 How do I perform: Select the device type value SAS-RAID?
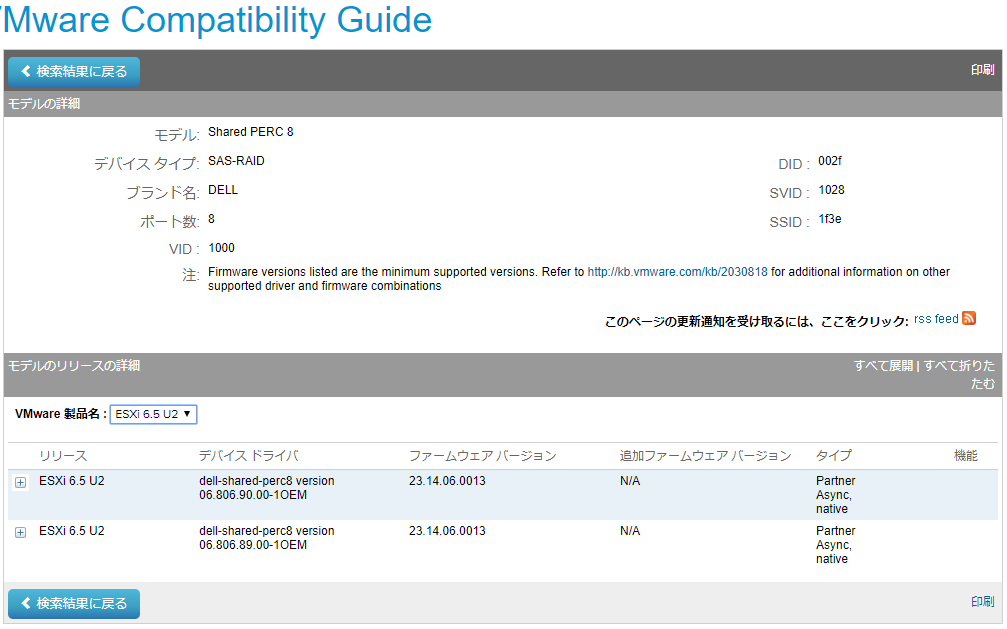pyautogui.click(x=236, y=161)
